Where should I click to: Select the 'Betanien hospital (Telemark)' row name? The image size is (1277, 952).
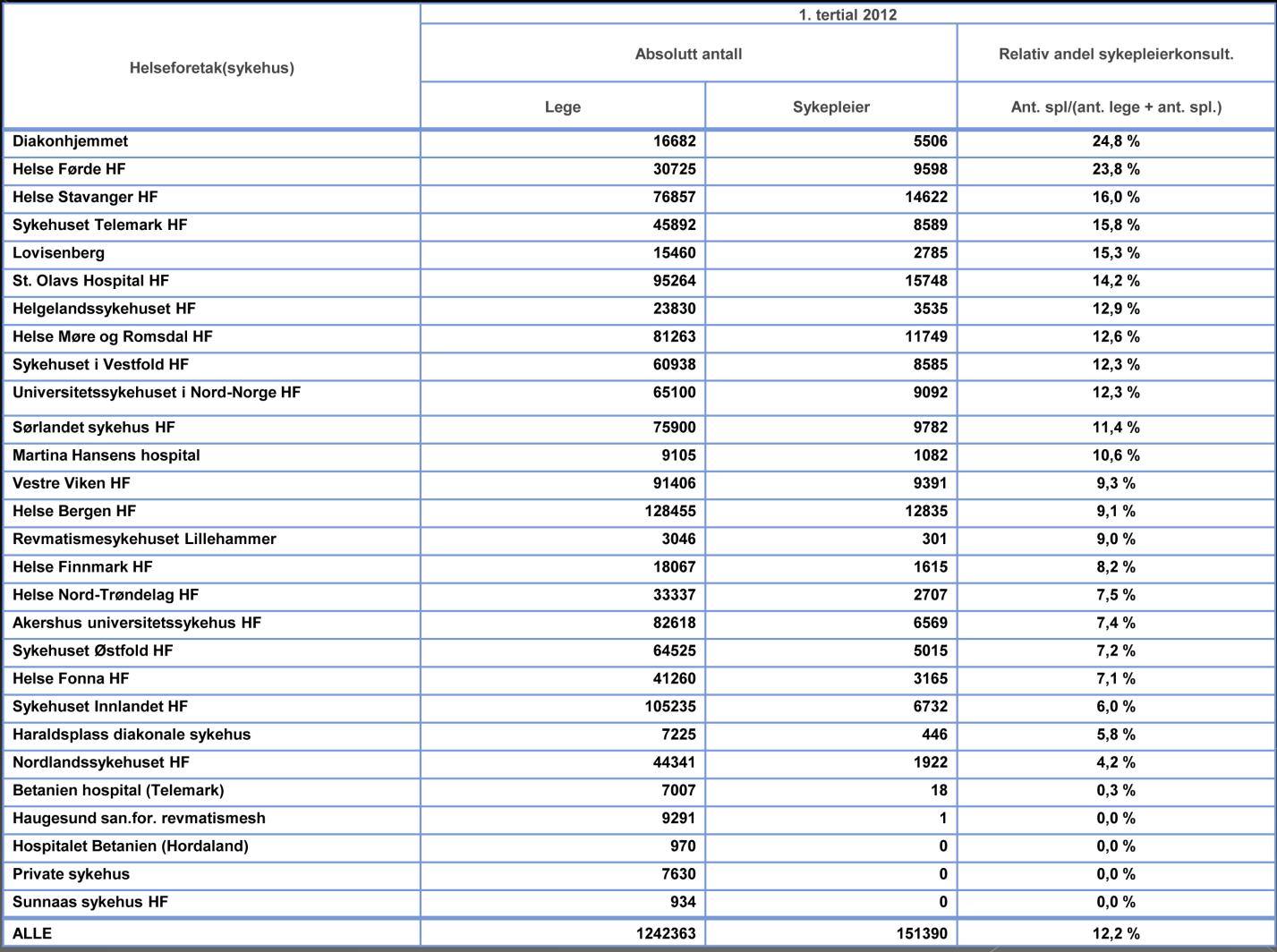118,790
